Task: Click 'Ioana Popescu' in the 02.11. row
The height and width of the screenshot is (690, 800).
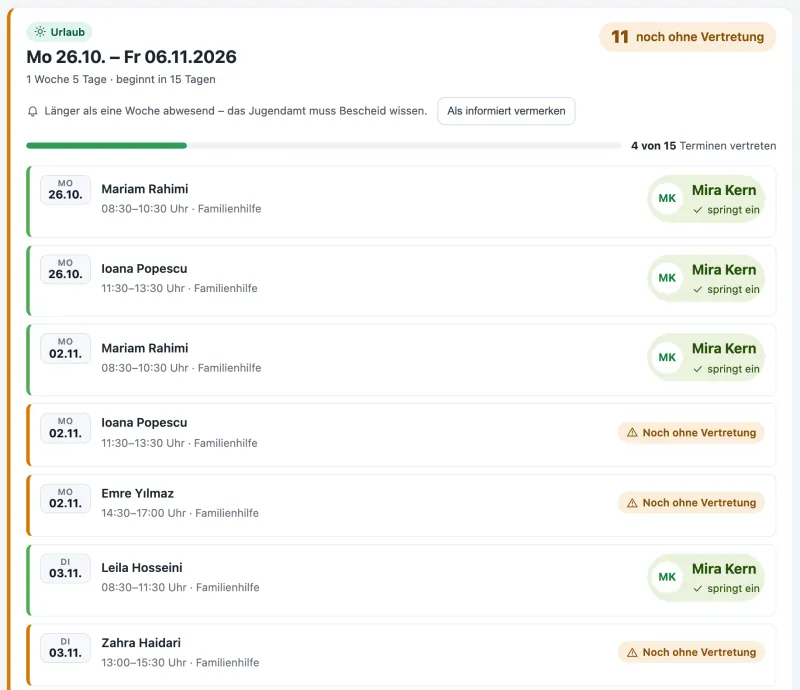Action: point(144,423)
